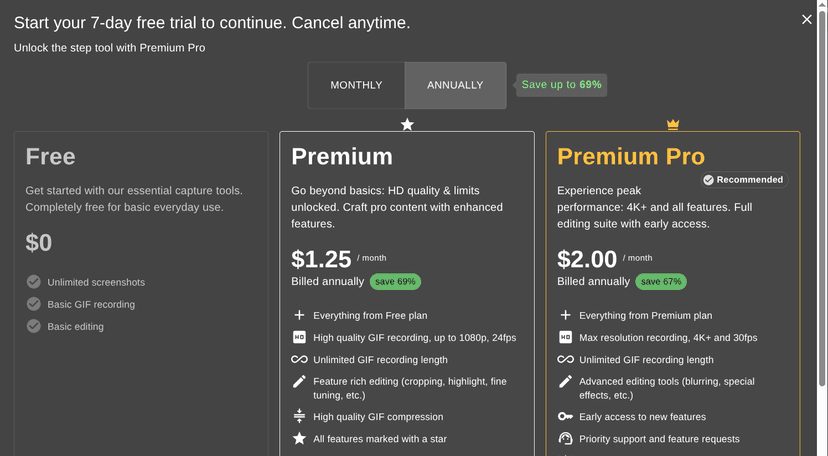Close the free trial pricing dialog
Image resolution: width=828 pixels, height=456 pixels.
click(x=807, y=20)
